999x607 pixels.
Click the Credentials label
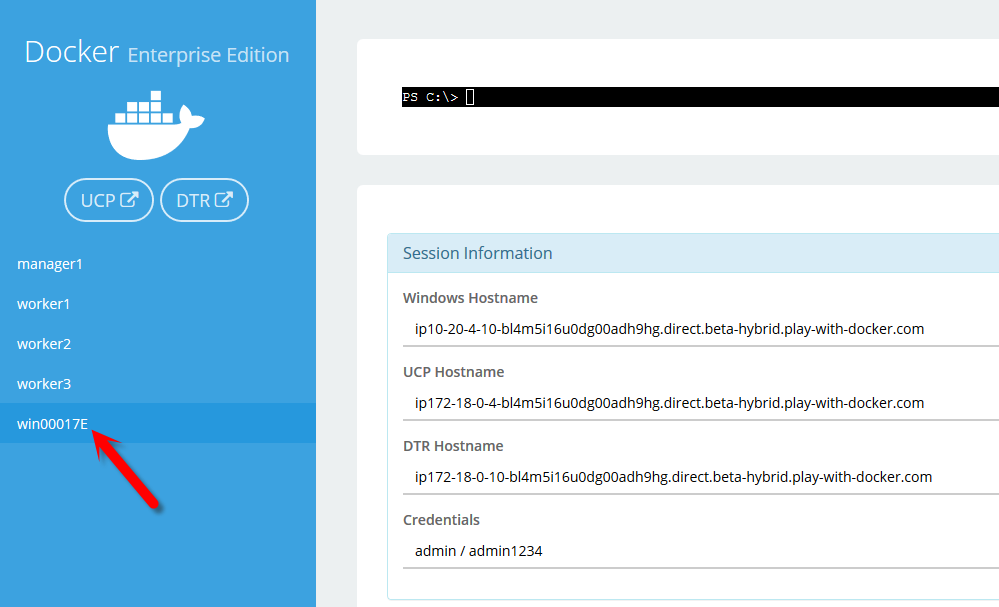(442, 520)
